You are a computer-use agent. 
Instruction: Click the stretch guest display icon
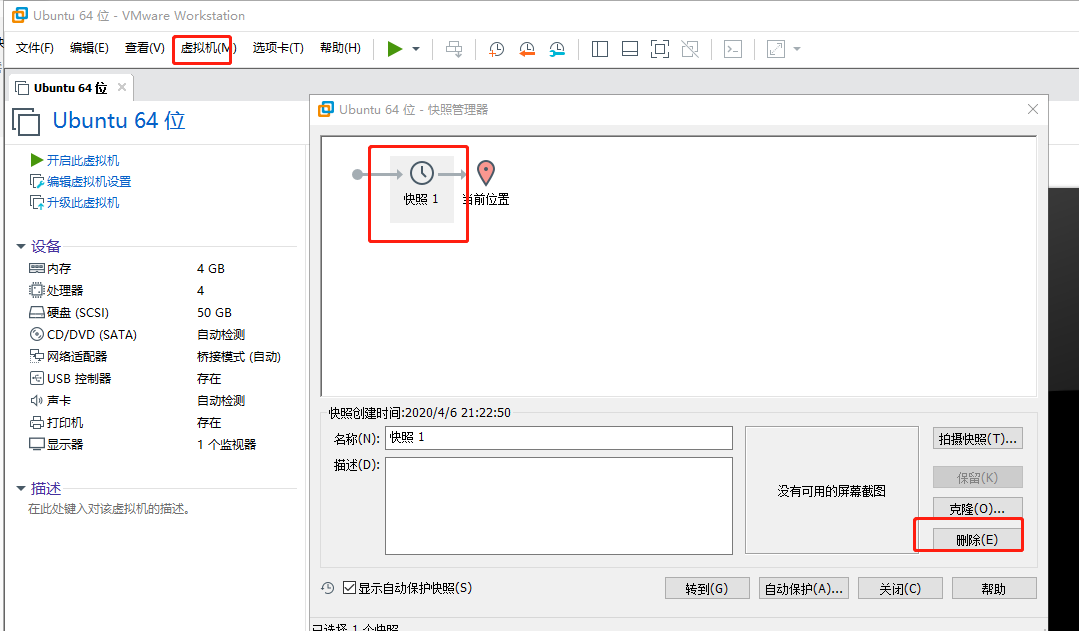click(x=776, y=49)
